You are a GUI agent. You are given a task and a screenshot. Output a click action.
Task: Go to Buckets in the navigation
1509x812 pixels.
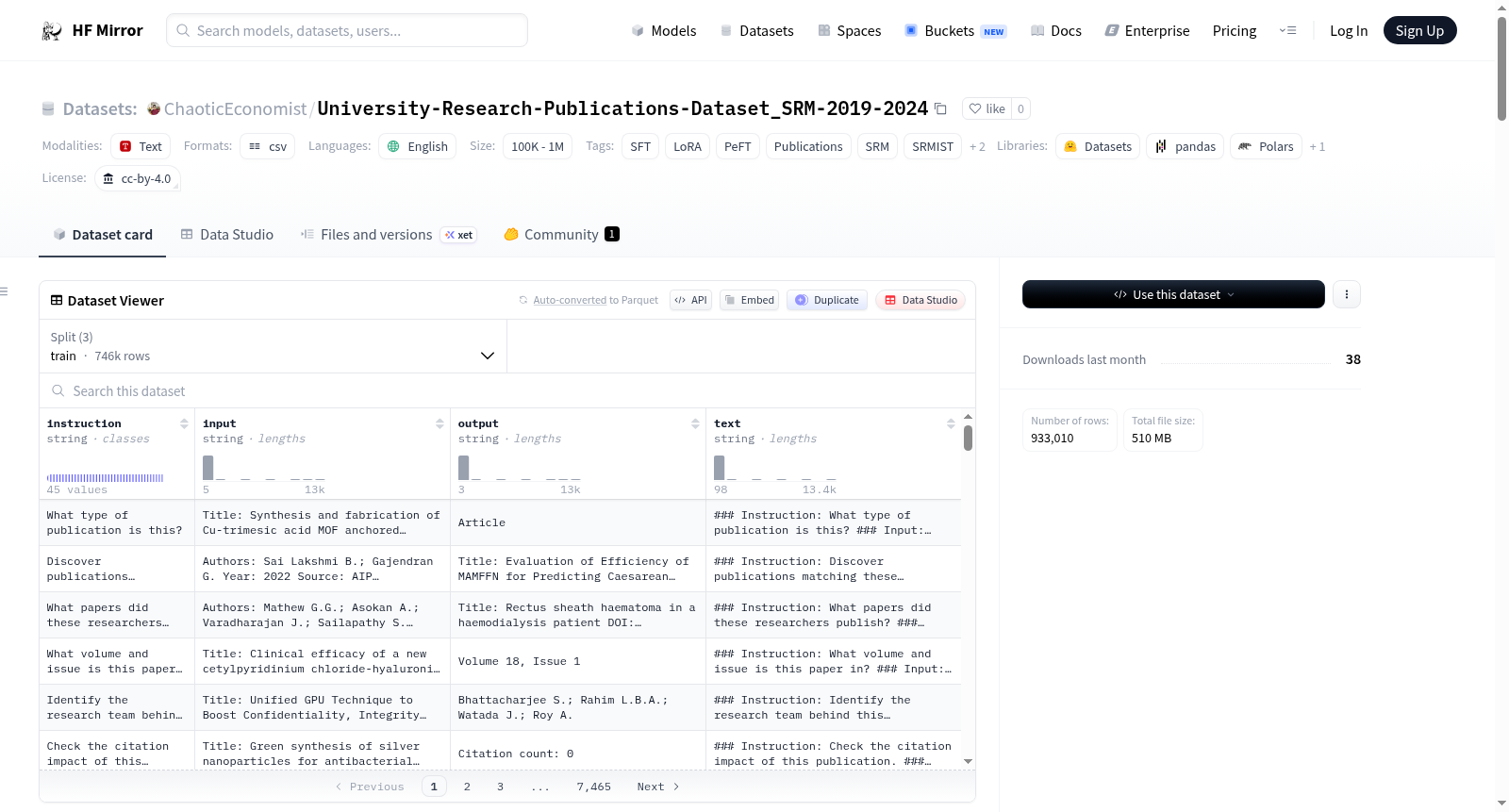(955, 30)
